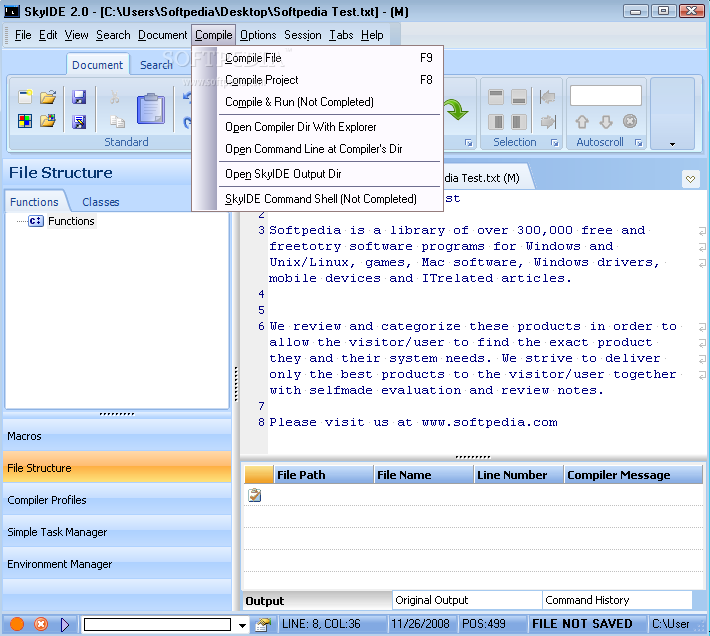
Task: Click the bottom-left column selection icon
Action: pos(496,121)
